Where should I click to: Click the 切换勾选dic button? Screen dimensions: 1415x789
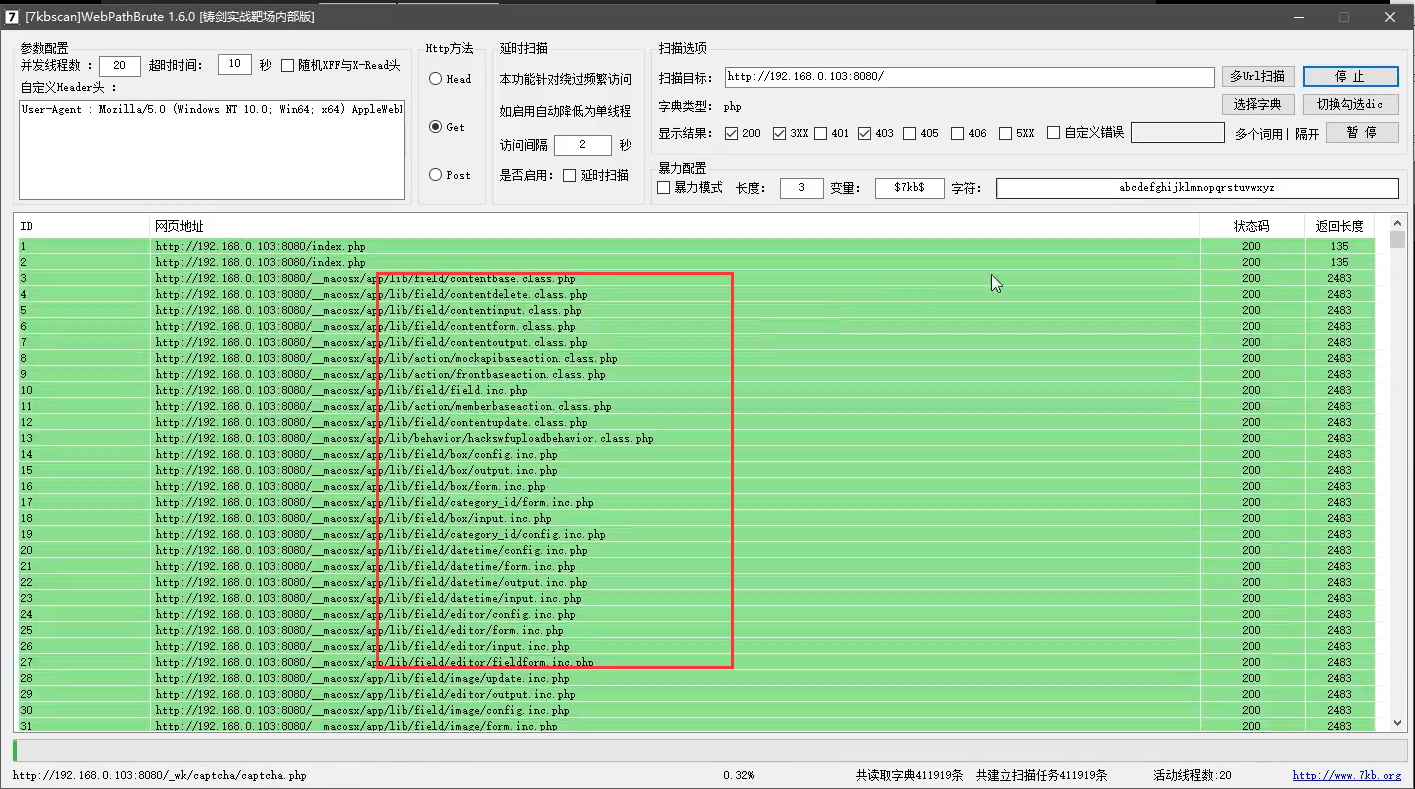[1351, 104]
